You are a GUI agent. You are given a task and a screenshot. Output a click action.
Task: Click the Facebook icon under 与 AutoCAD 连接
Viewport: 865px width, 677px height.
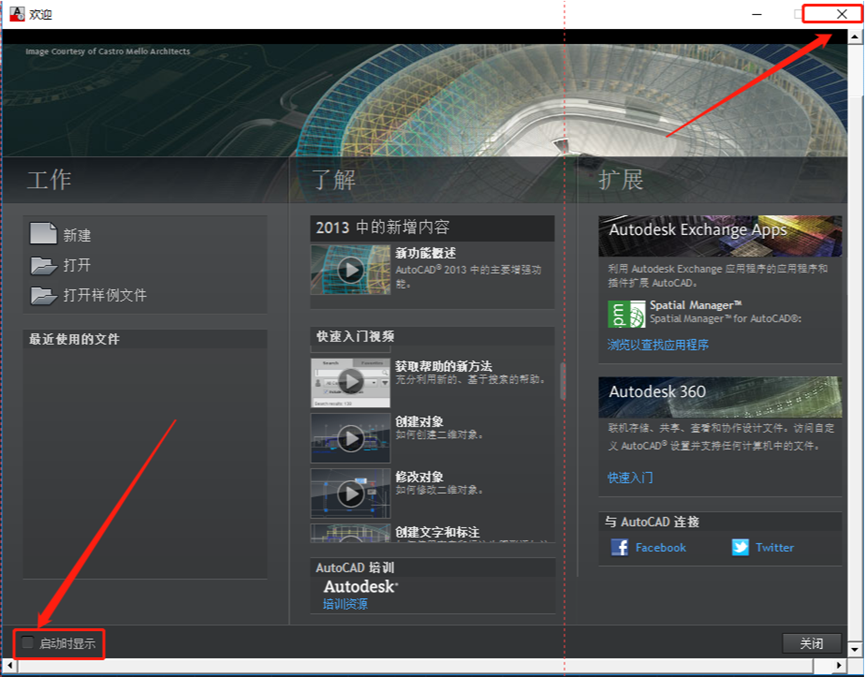coord(621,547)
